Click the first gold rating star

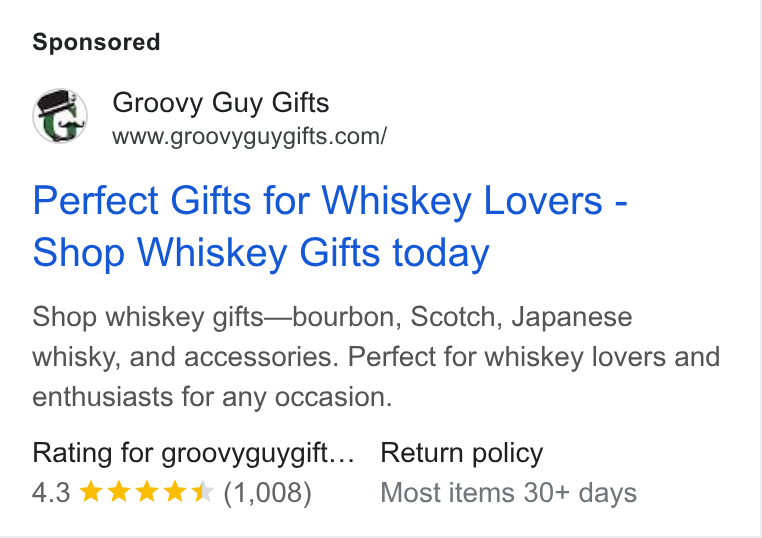pyautogui.click(x=90, y=491)
